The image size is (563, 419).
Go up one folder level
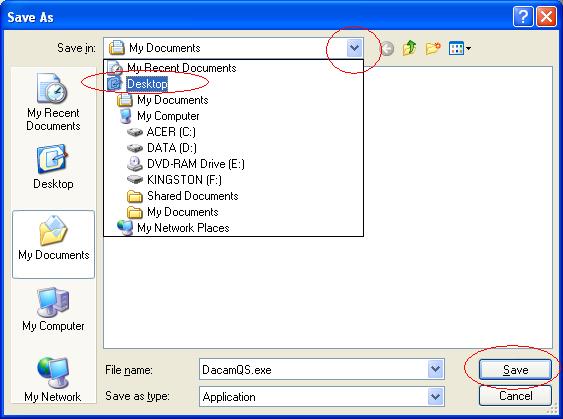tap(409, 48)
